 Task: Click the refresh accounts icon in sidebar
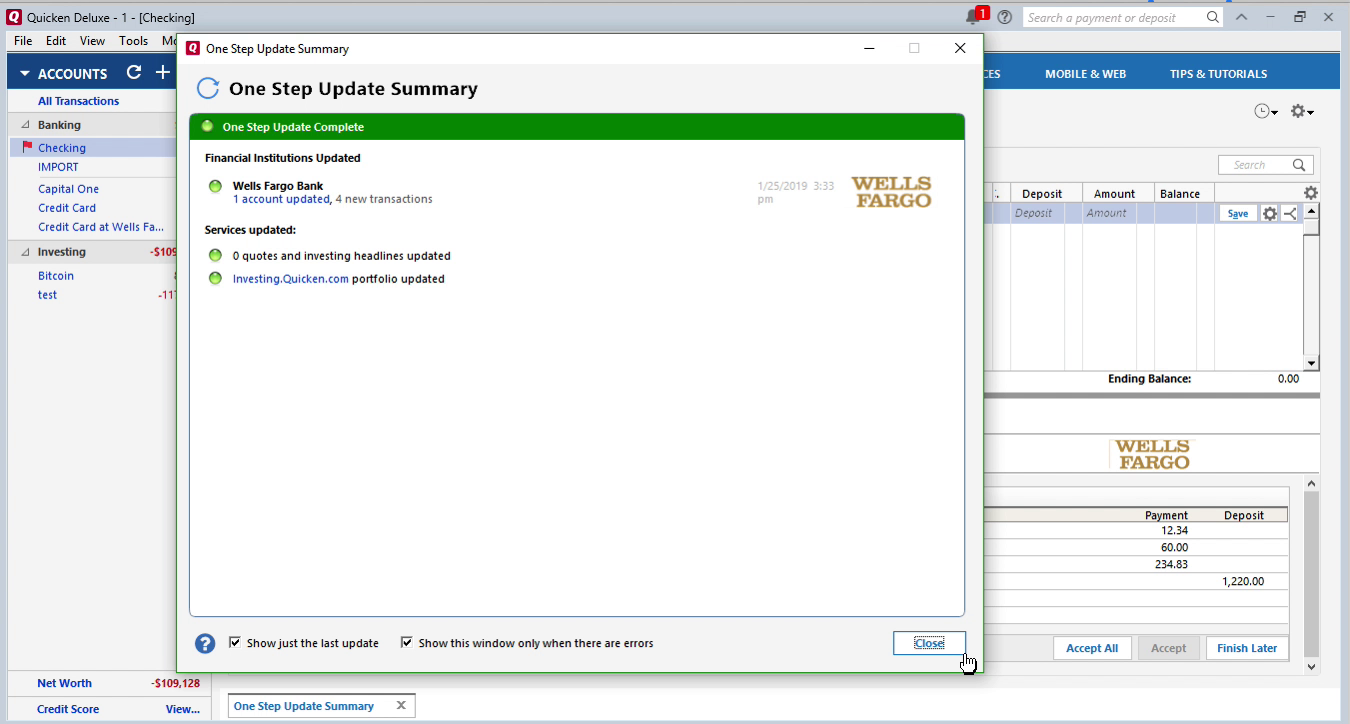(x=134, y=72)
